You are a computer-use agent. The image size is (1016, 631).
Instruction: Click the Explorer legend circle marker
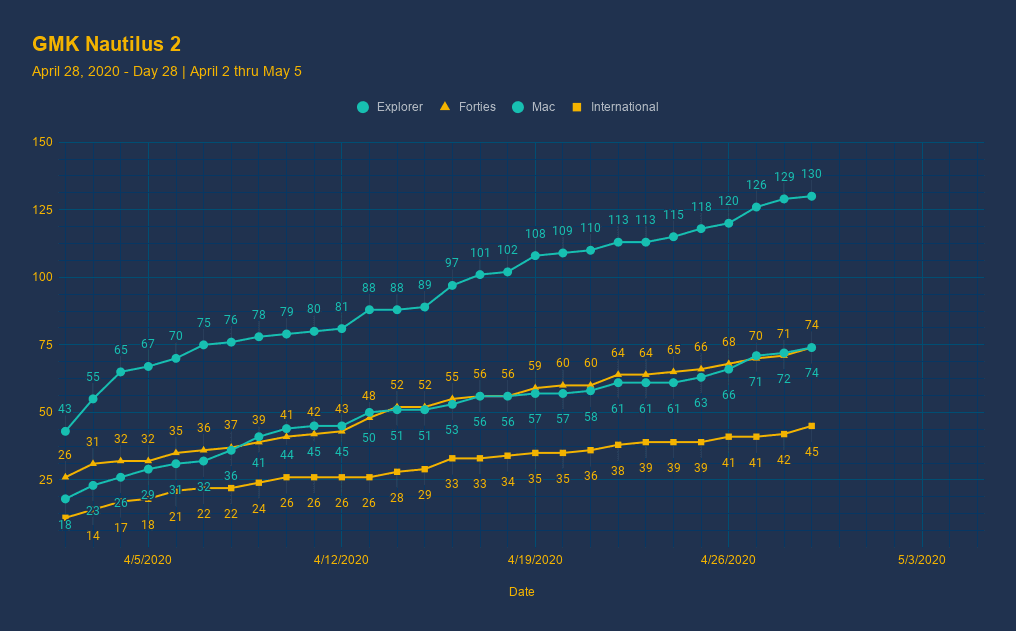point(363,107)
